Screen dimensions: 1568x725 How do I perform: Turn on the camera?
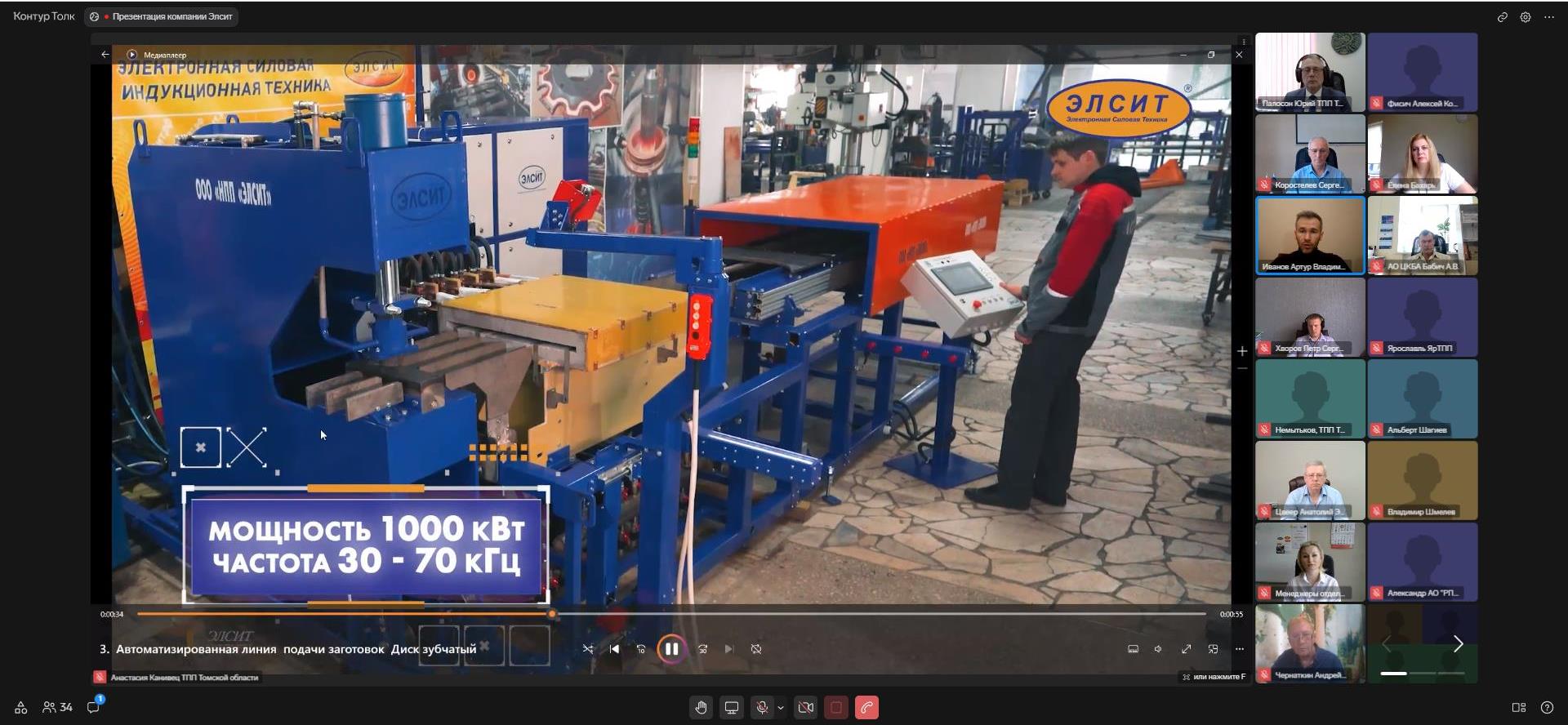click(805, 708)
